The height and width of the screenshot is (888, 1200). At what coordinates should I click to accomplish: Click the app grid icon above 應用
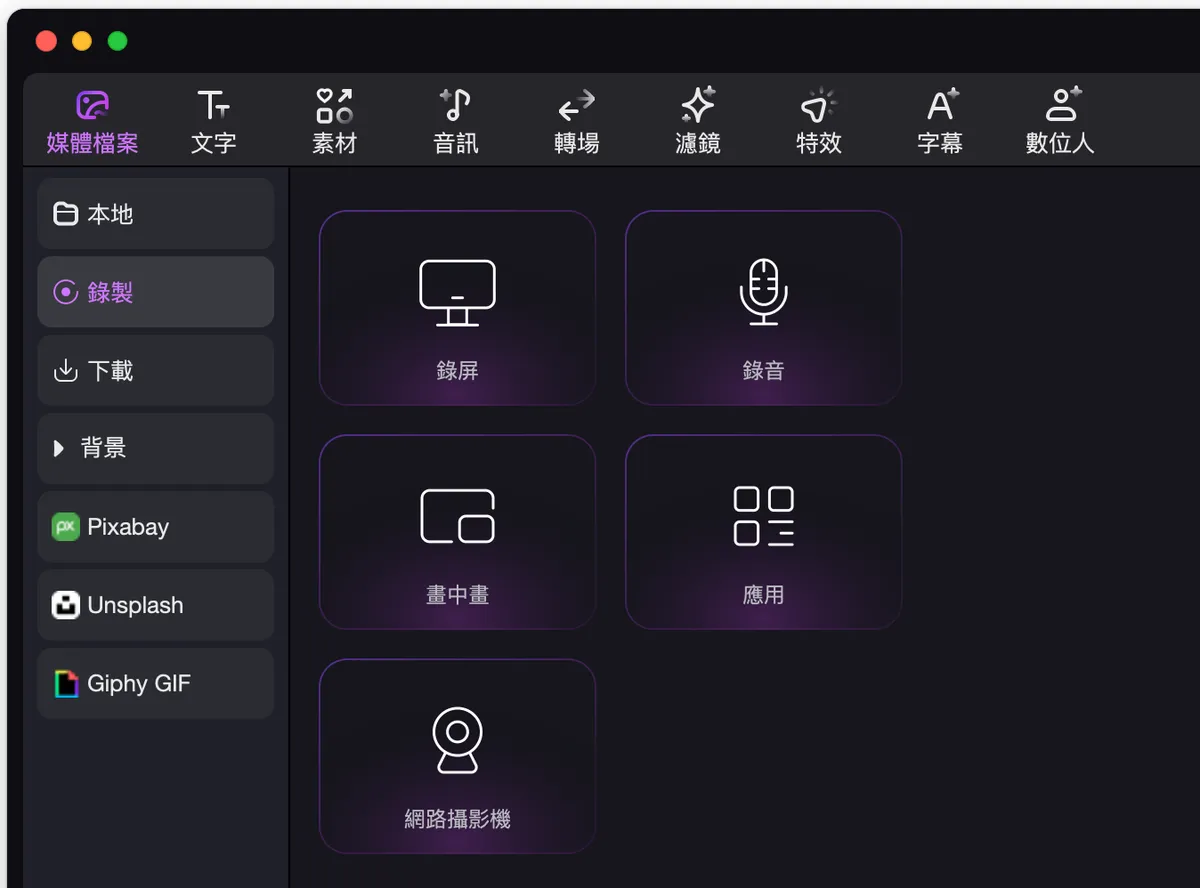(x=764, y=516)
